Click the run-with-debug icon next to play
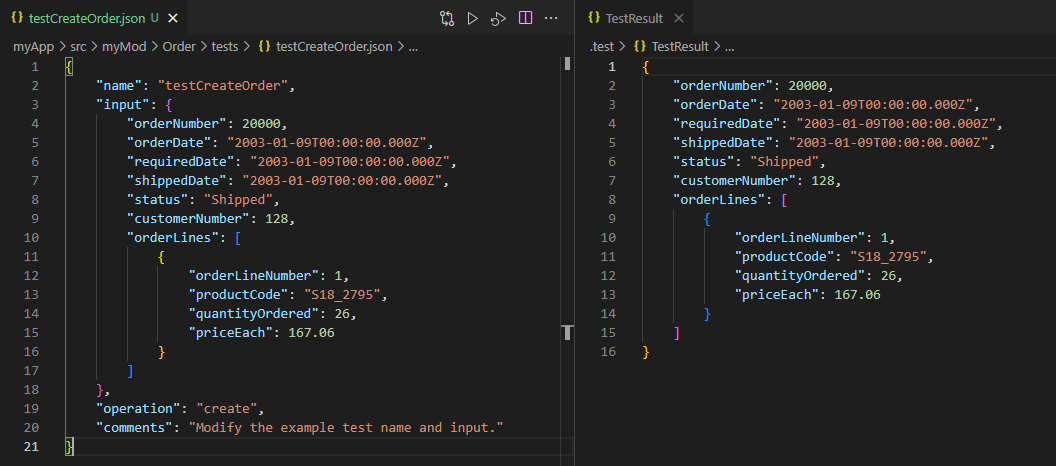Screen dimensions: 1056x466 point(498,19)
